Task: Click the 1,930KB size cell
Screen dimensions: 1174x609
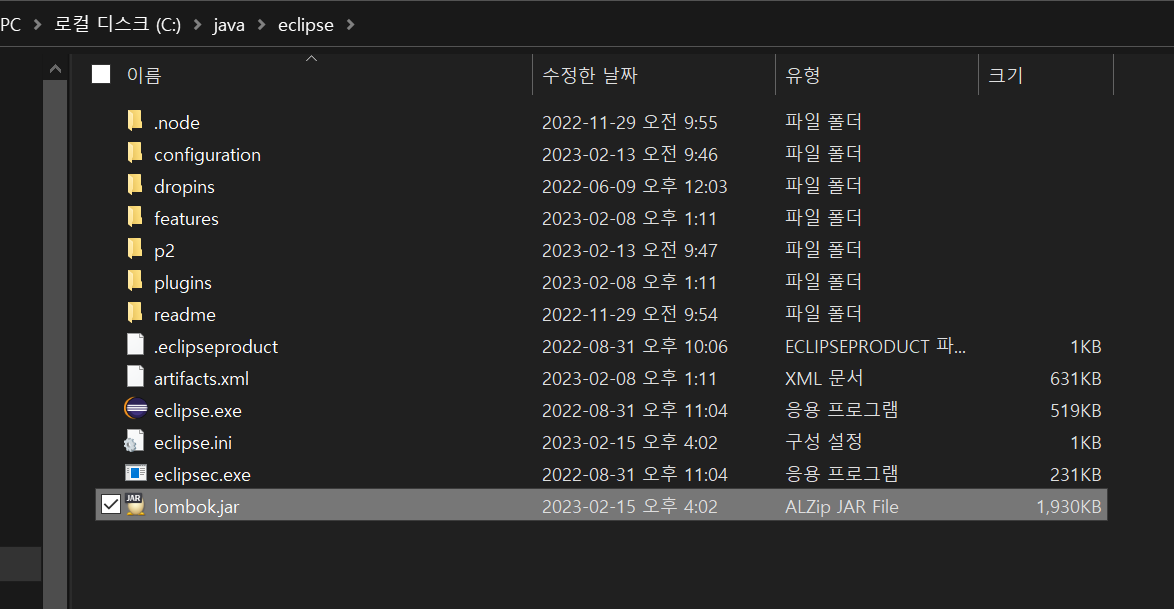Action: 1068,506
